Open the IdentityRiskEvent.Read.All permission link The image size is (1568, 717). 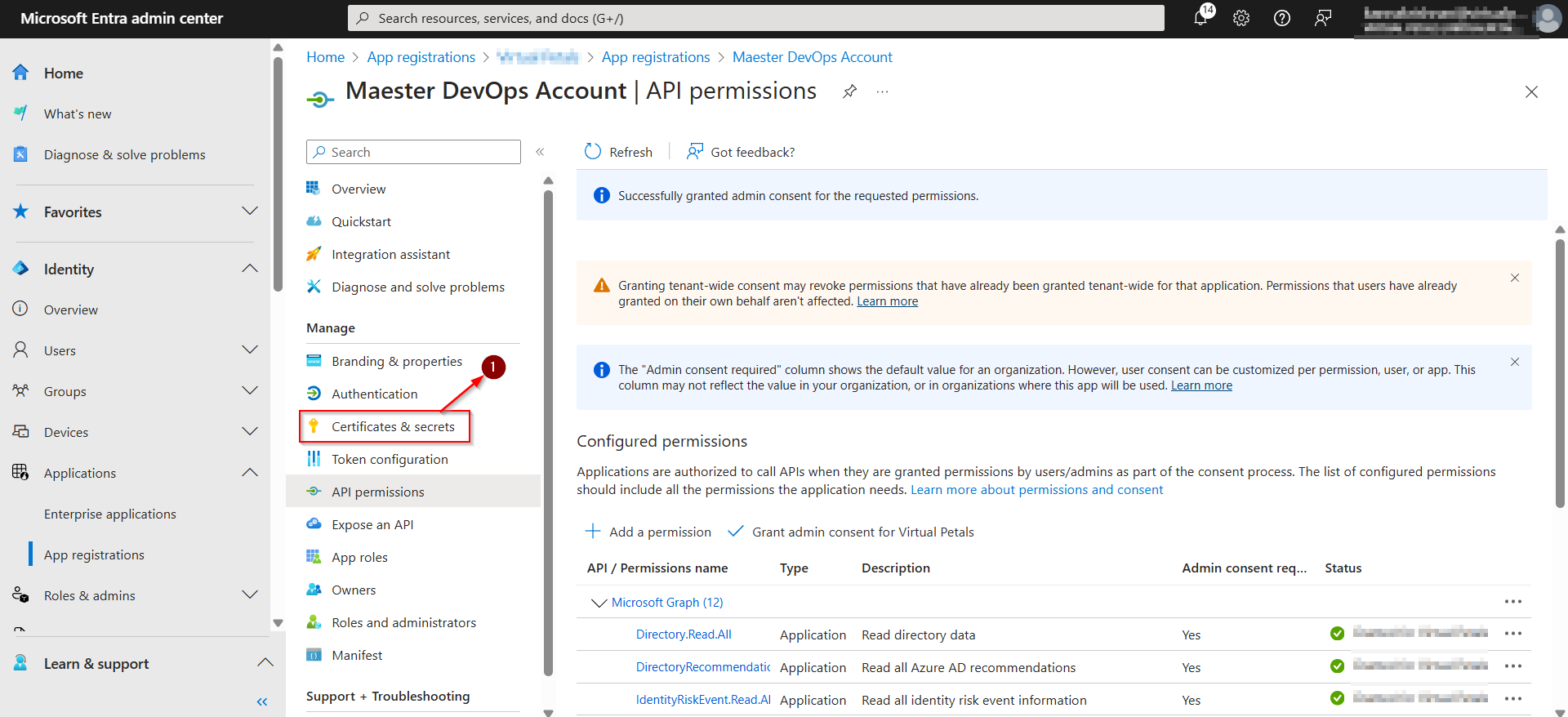click(x=703, y=700)
